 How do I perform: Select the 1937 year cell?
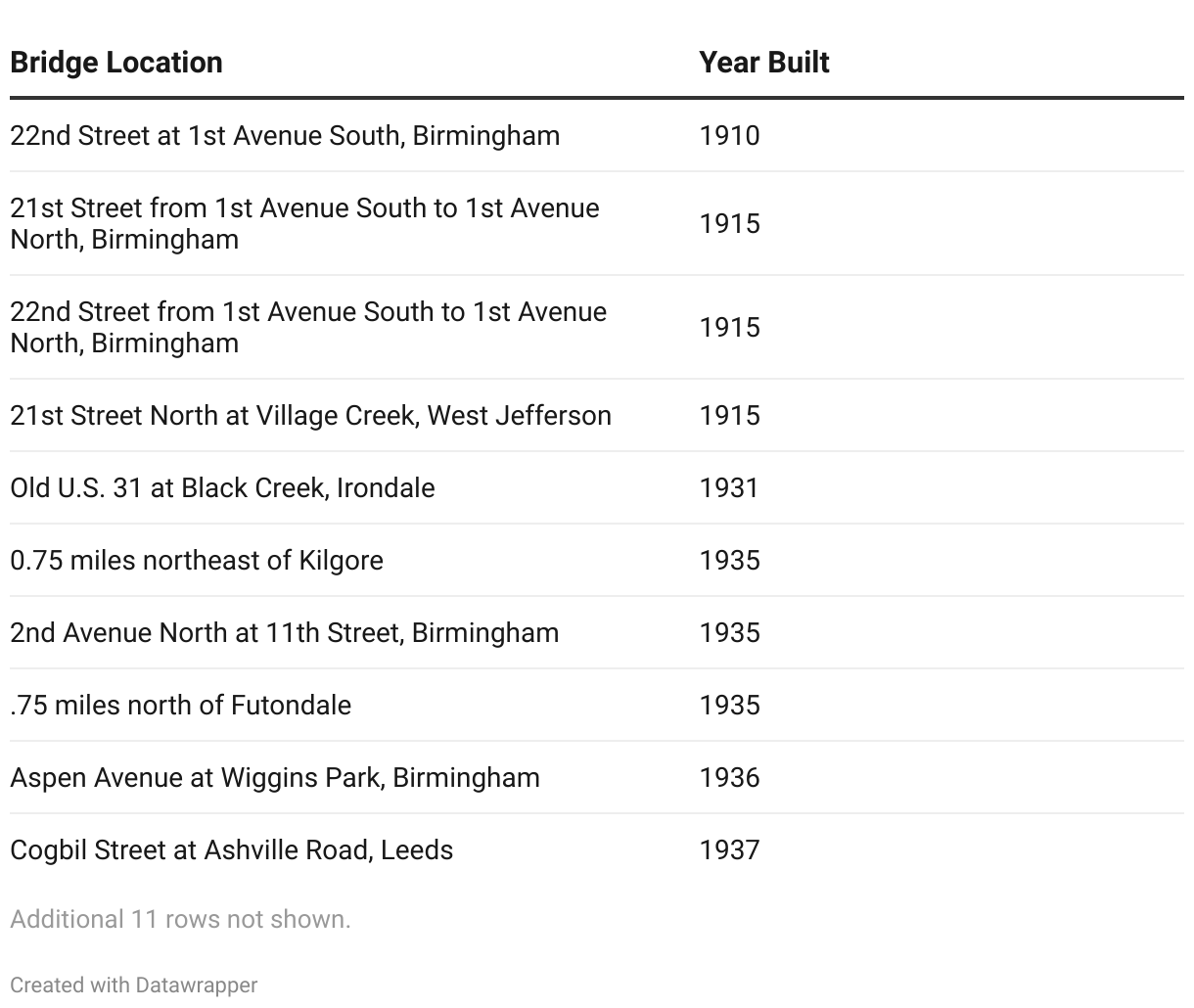tap(729, 849)
